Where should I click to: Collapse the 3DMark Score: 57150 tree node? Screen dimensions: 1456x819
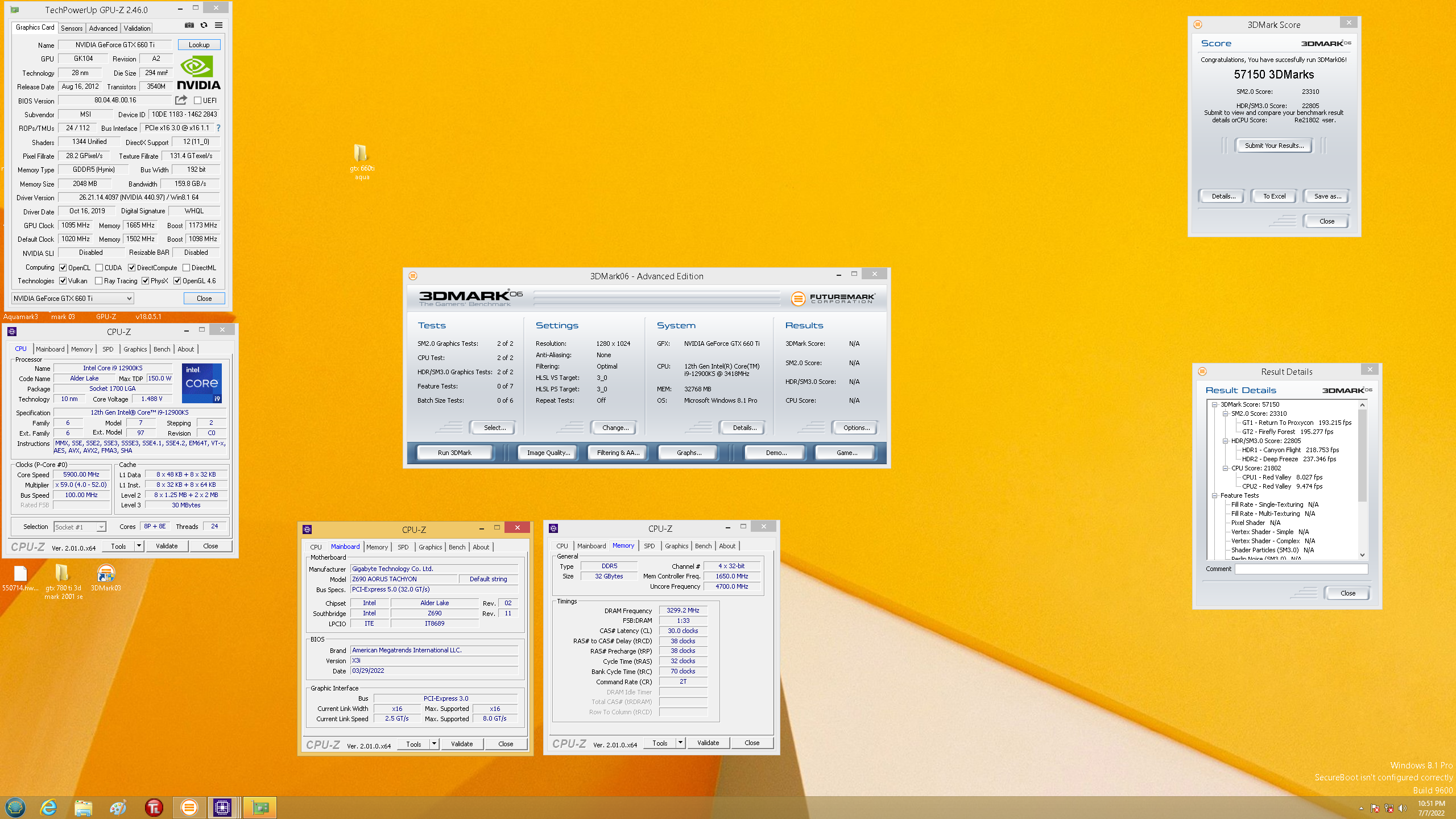[x=1214, y=404]
